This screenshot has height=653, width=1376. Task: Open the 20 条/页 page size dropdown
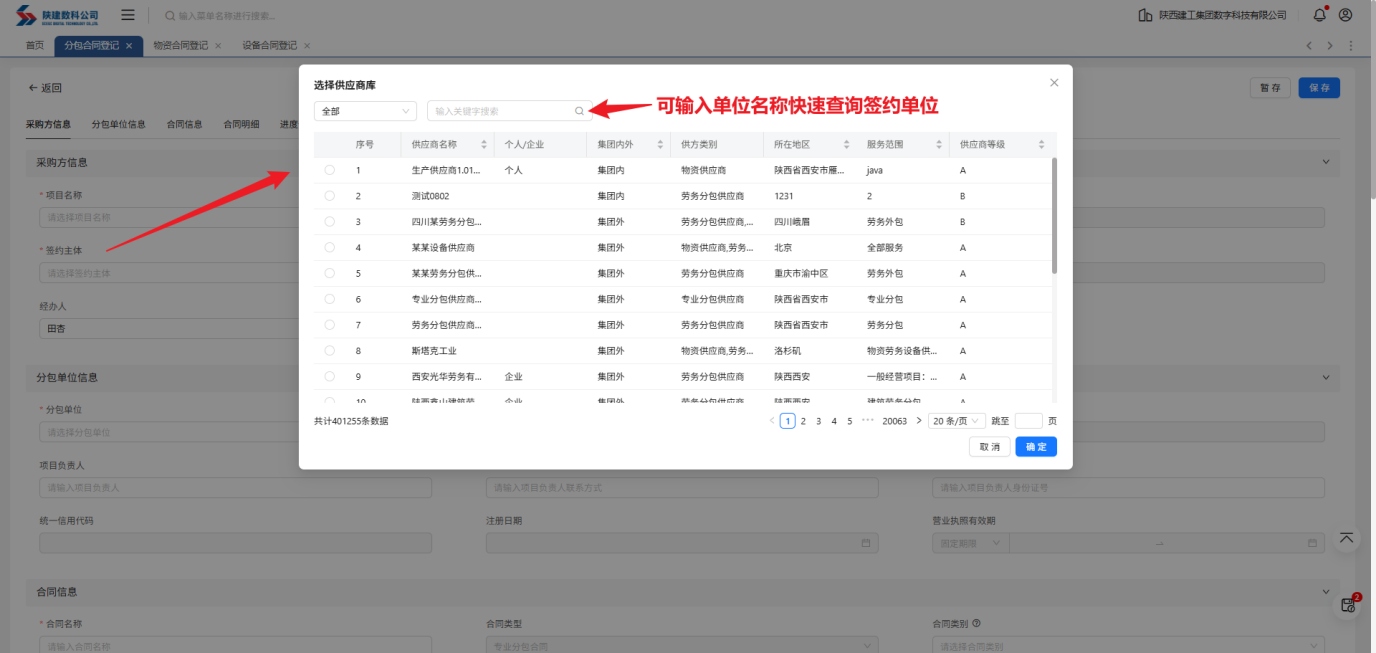(956, 421)
